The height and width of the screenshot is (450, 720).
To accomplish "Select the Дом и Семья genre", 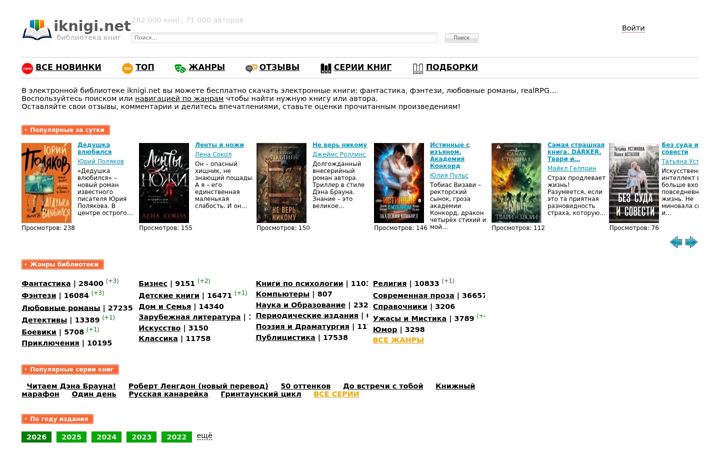I will pos(165,307).
